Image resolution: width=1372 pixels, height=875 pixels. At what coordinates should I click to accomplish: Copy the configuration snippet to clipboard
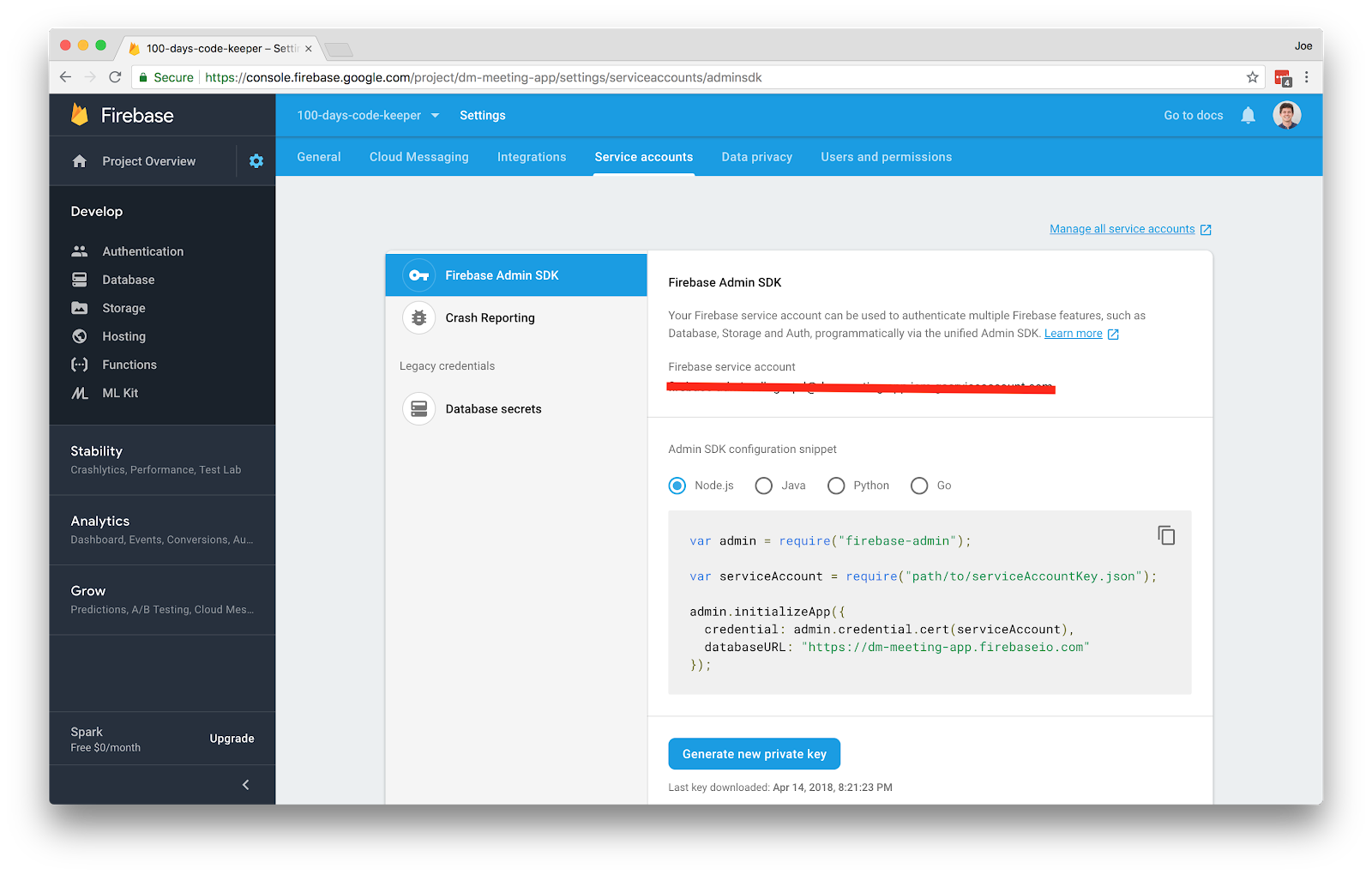click(x=1166, y=535)
